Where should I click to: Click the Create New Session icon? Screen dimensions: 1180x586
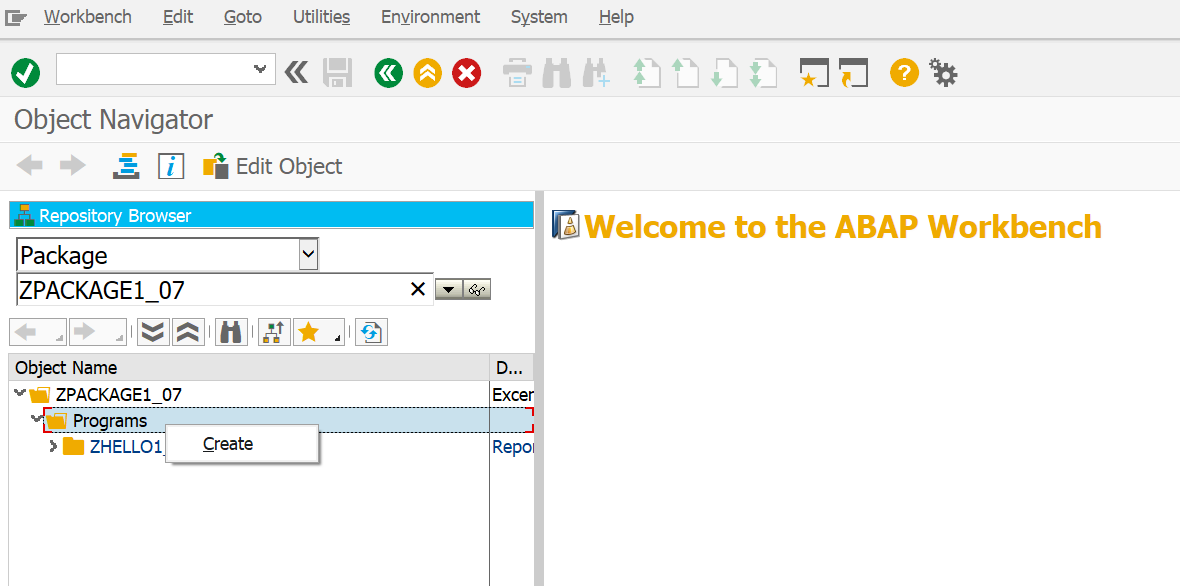814,73
